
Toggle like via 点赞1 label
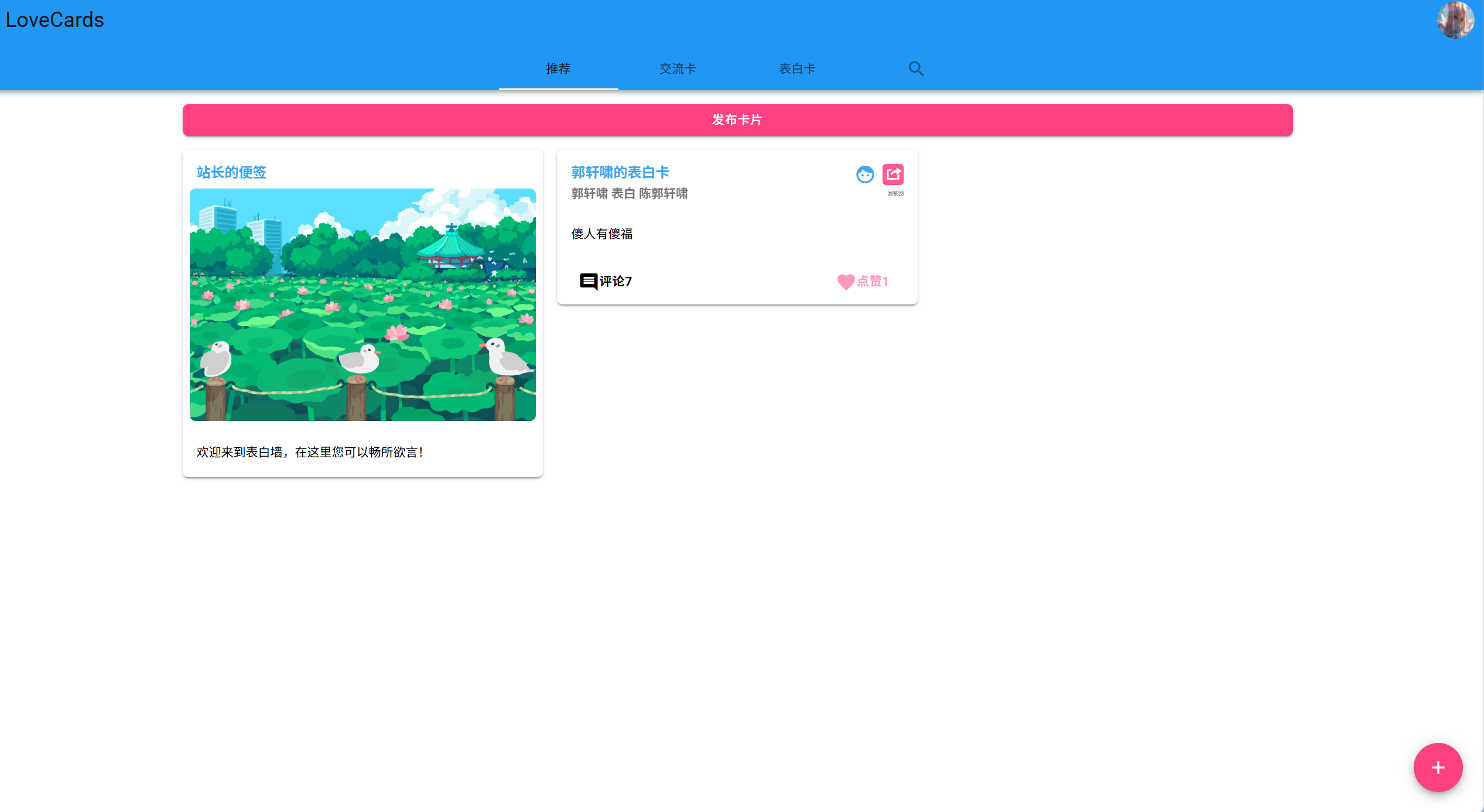873,282
